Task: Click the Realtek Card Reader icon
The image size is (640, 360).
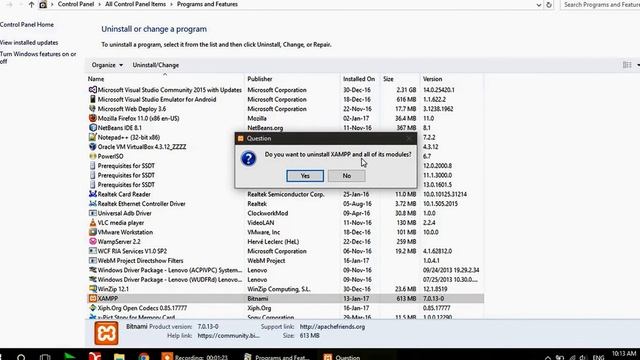Action: [x=93, y=194]
